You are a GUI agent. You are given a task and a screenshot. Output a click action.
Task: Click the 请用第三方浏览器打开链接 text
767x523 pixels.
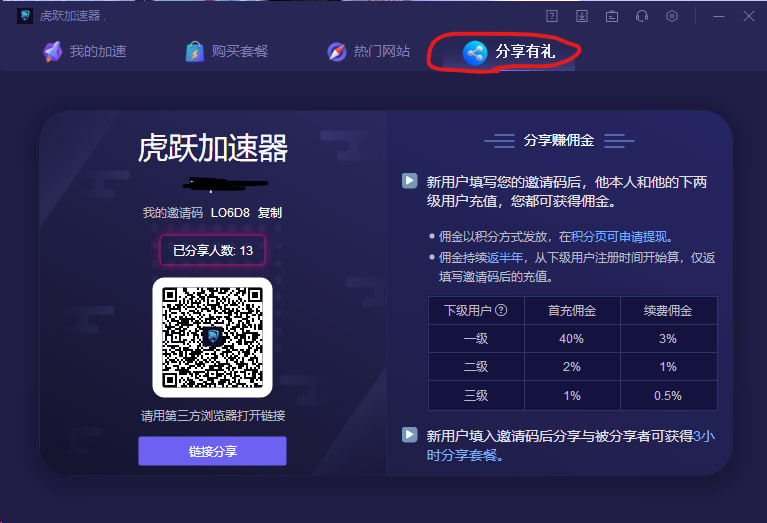point(213,416)
